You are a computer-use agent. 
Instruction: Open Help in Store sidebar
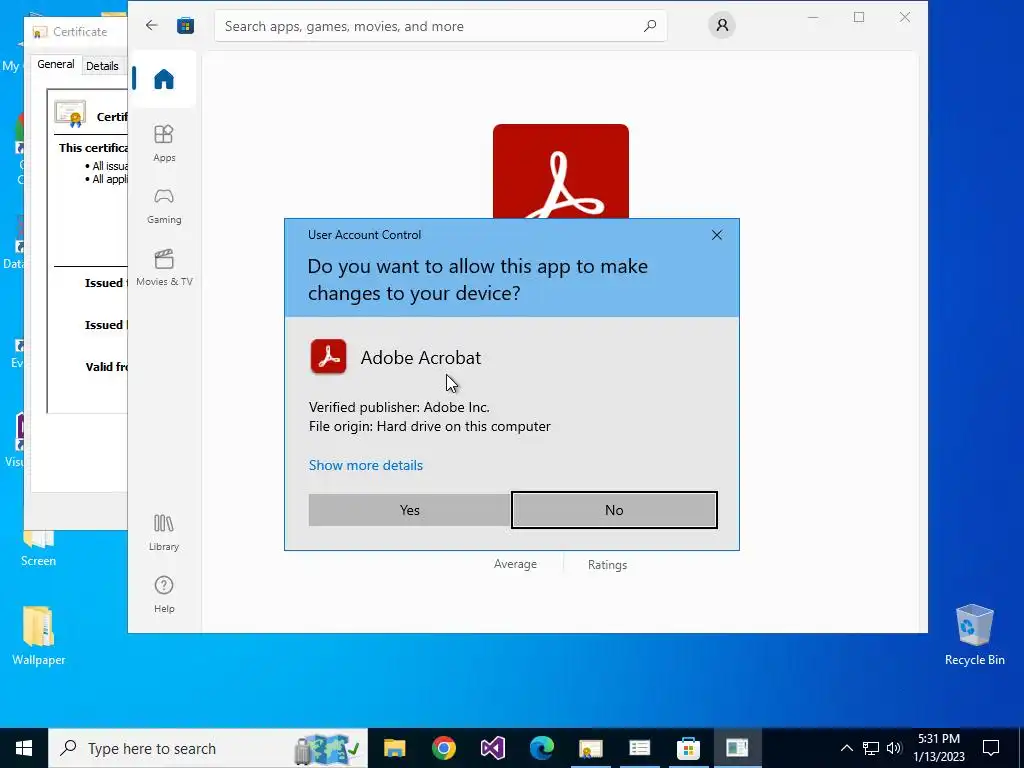point(164,594)
